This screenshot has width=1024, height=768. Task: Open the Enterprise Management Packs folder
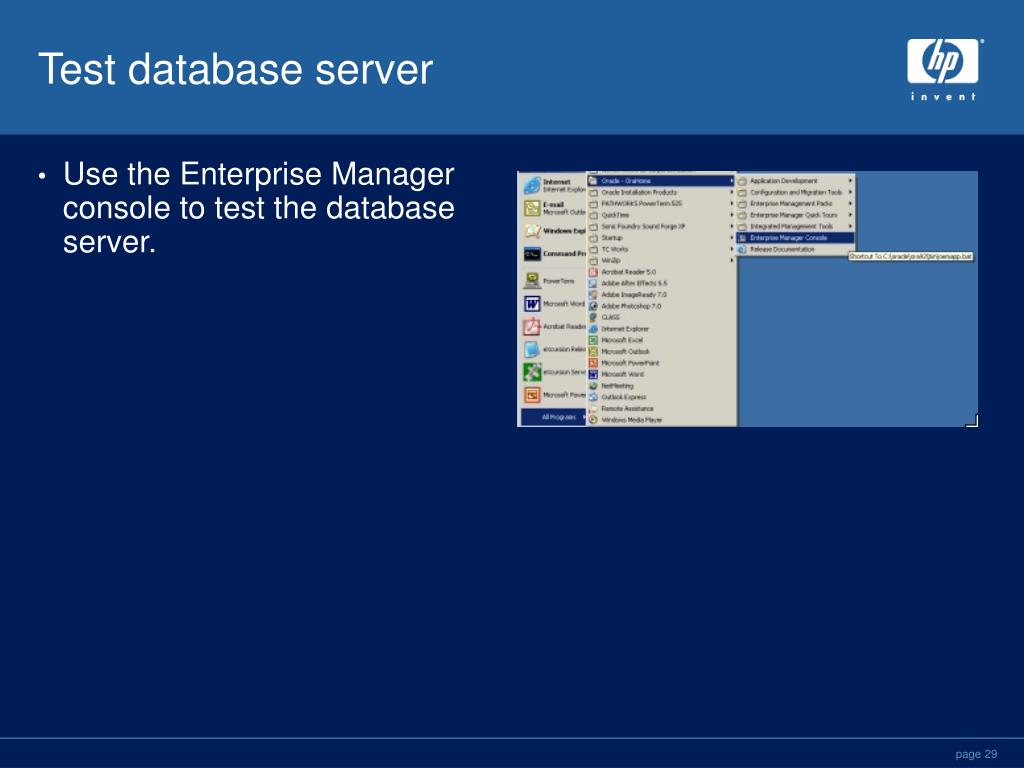795,204
